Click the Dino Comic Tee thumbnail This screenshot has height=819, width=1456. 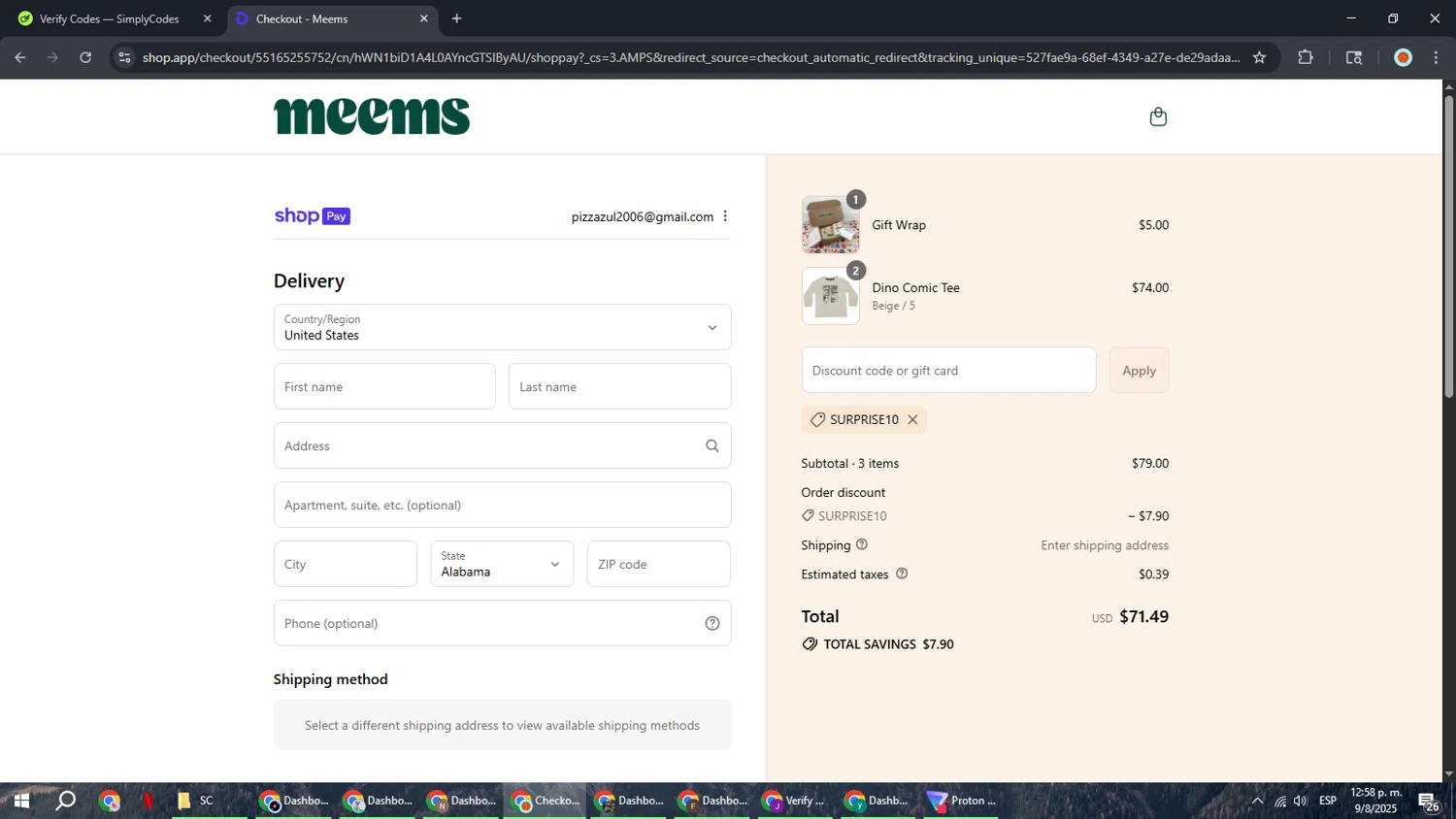pos(830,296)
